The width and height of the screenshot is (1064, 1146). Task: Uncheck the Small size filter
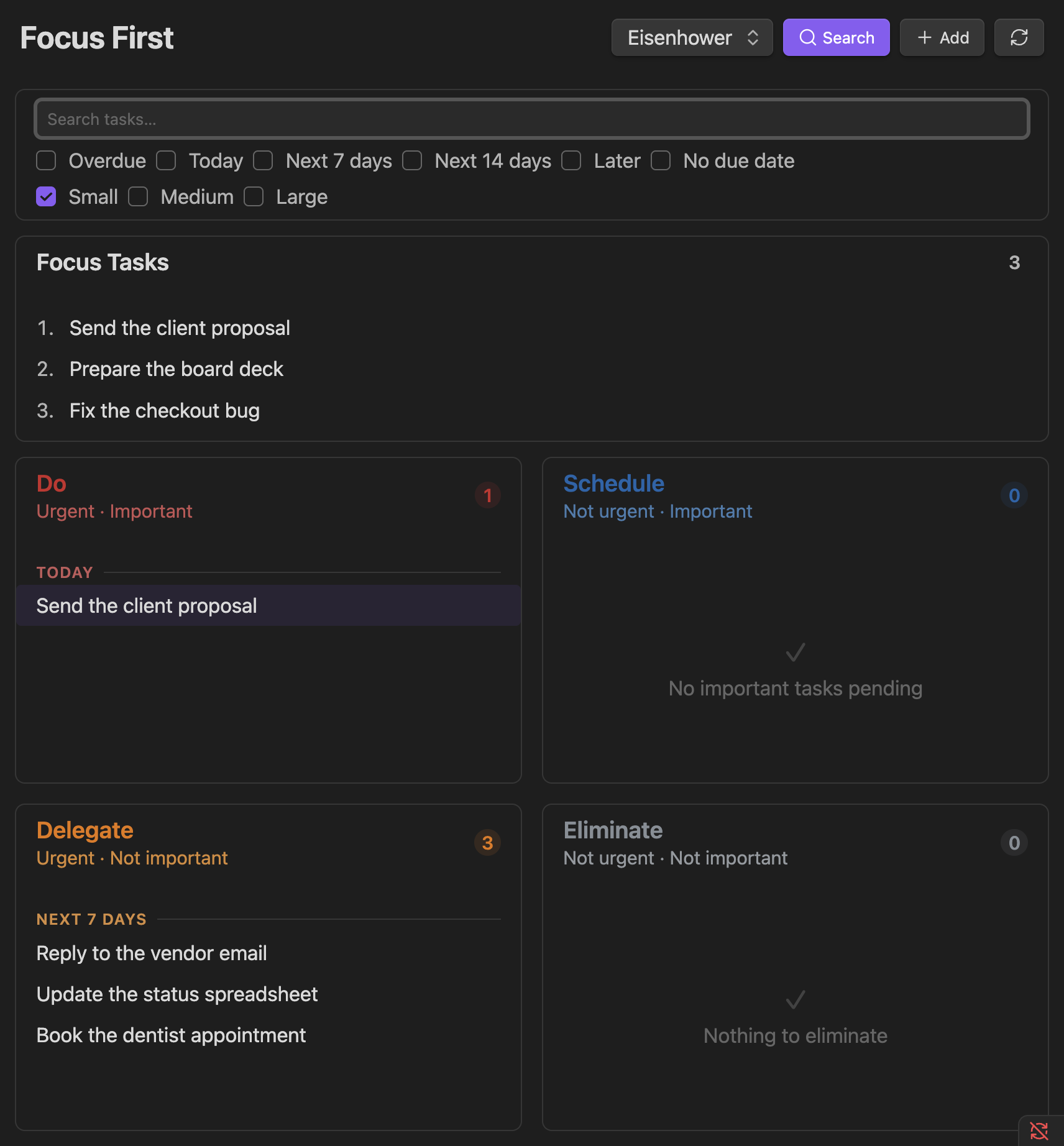(x=46, y=196)
